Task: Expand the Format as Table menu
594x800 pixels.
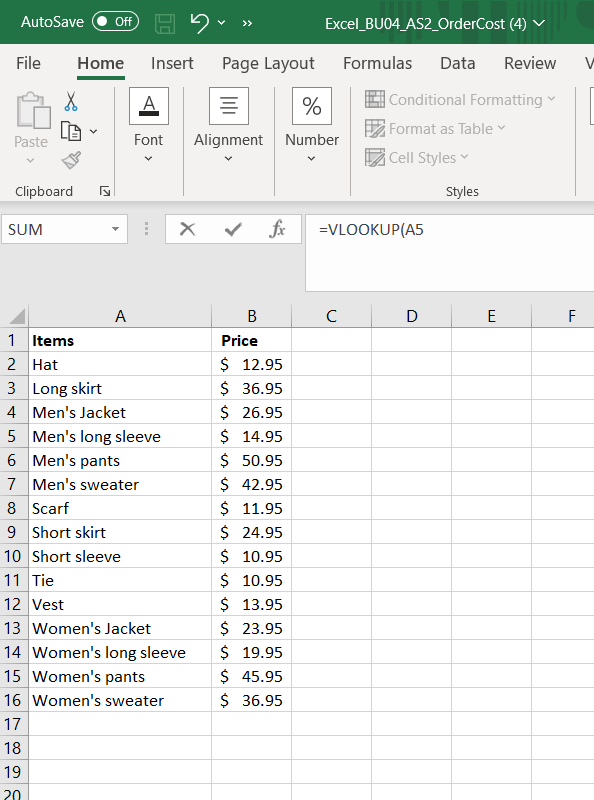Action: (435, 129)
